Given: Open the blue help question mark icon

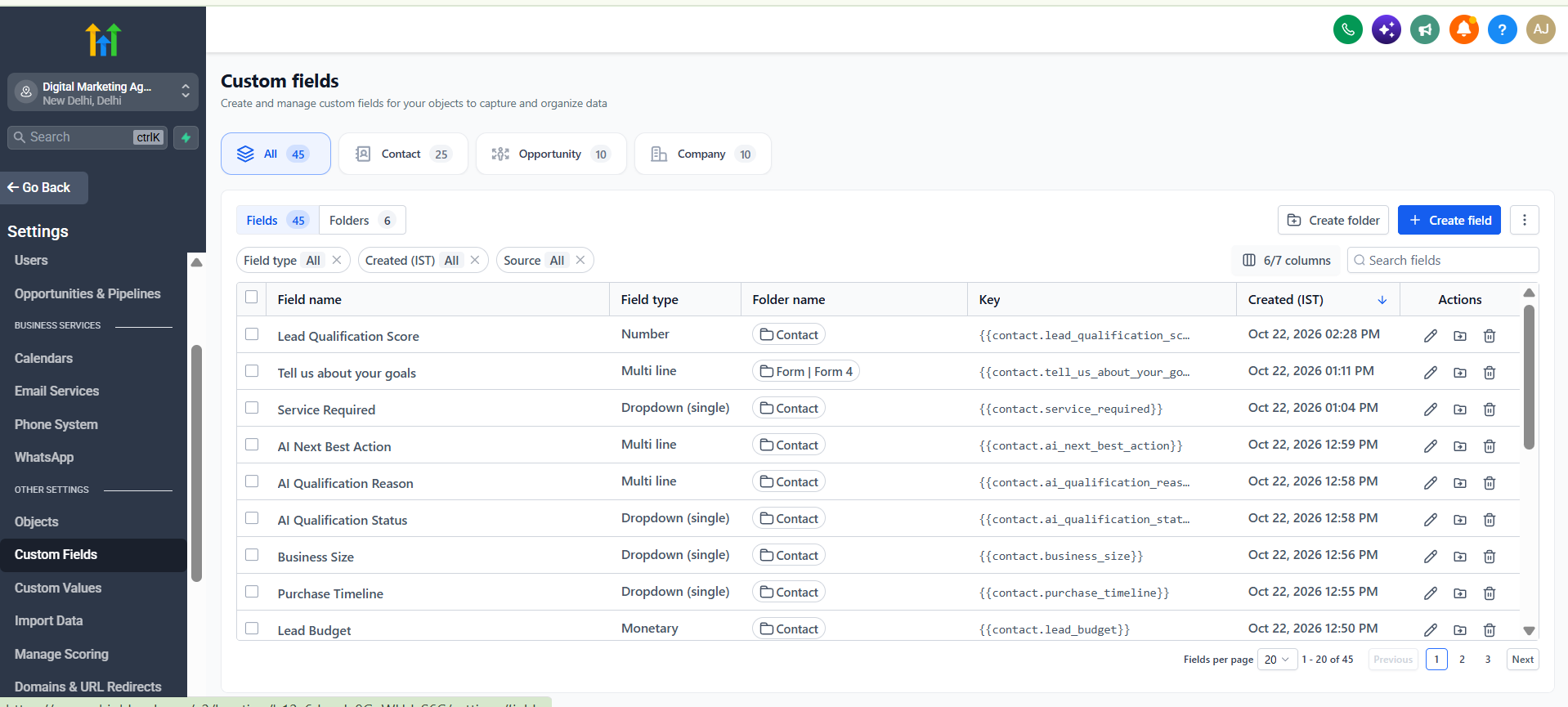Looking at the screenshot, I should pyautogui.click(x=1502, y=30).
